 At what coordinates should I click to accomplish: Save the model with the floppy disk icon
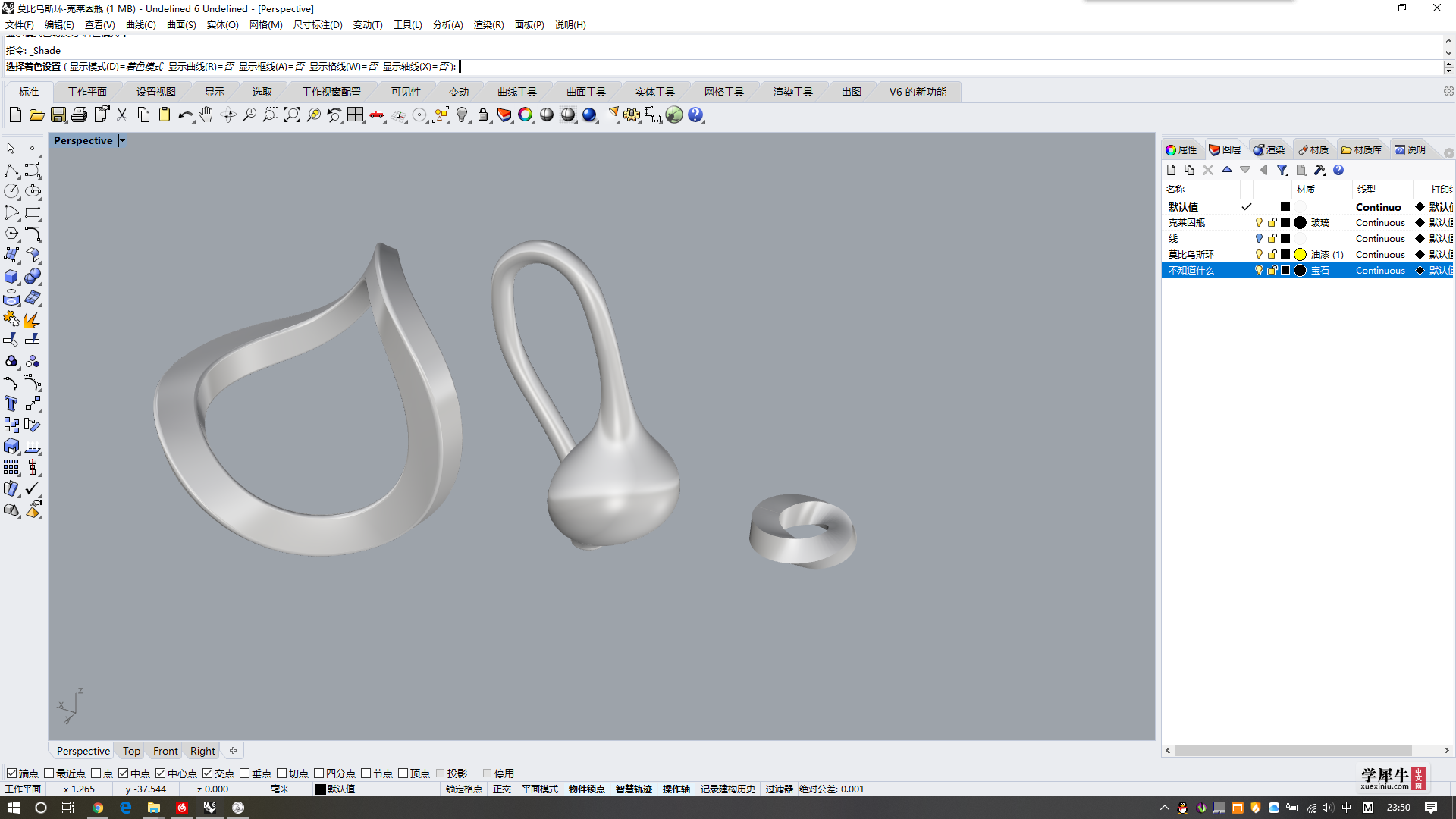pyautogui.click(x=58, y=115)
